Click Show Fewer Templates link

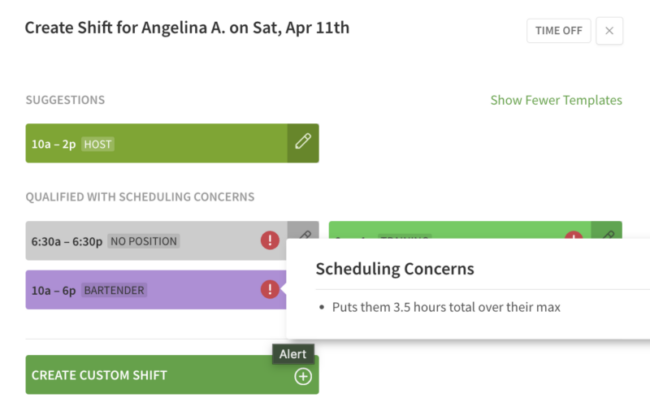(x=556, y=100)
